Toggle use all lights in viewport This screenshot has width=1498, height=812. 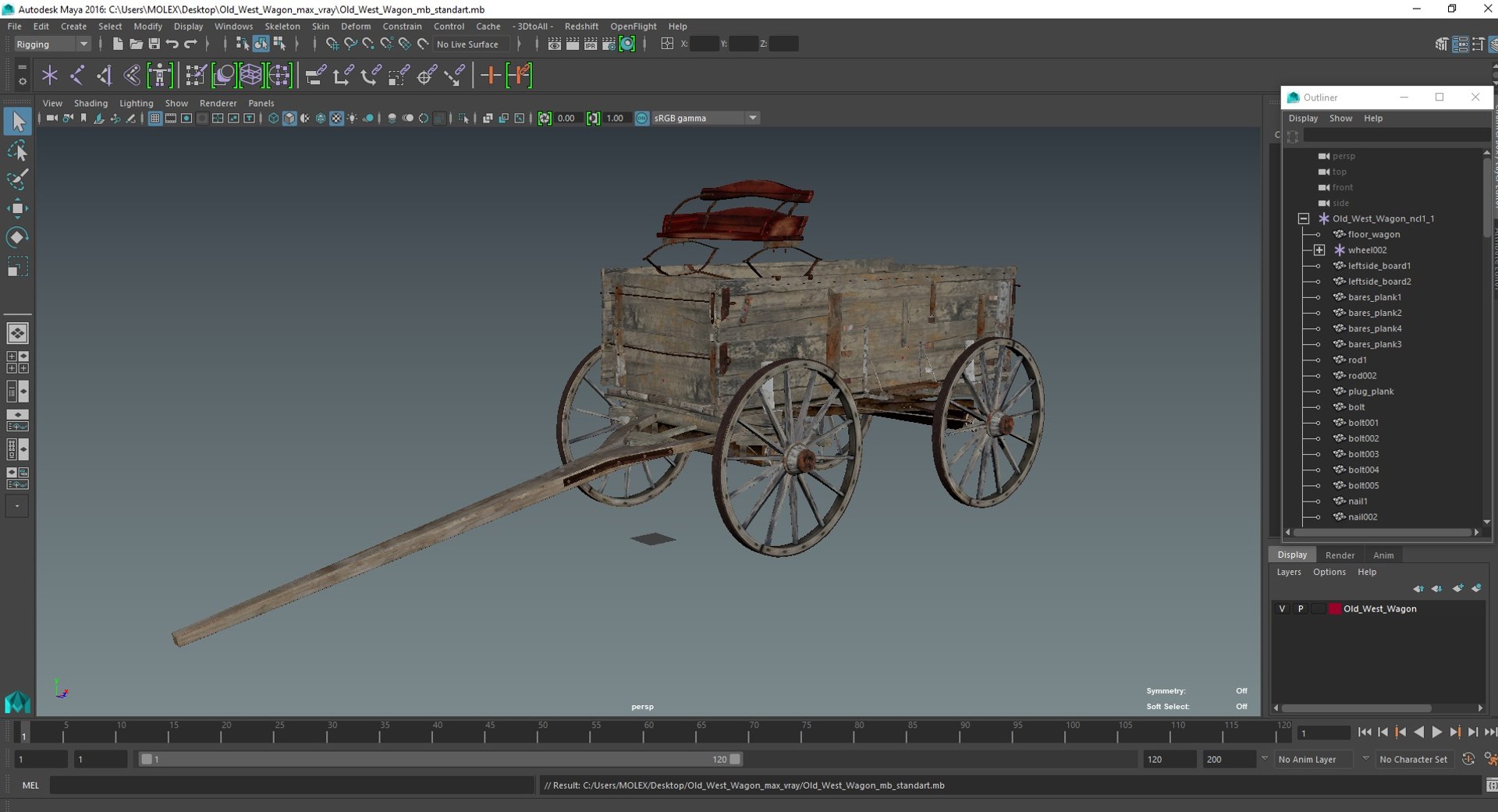click(353, 119)
